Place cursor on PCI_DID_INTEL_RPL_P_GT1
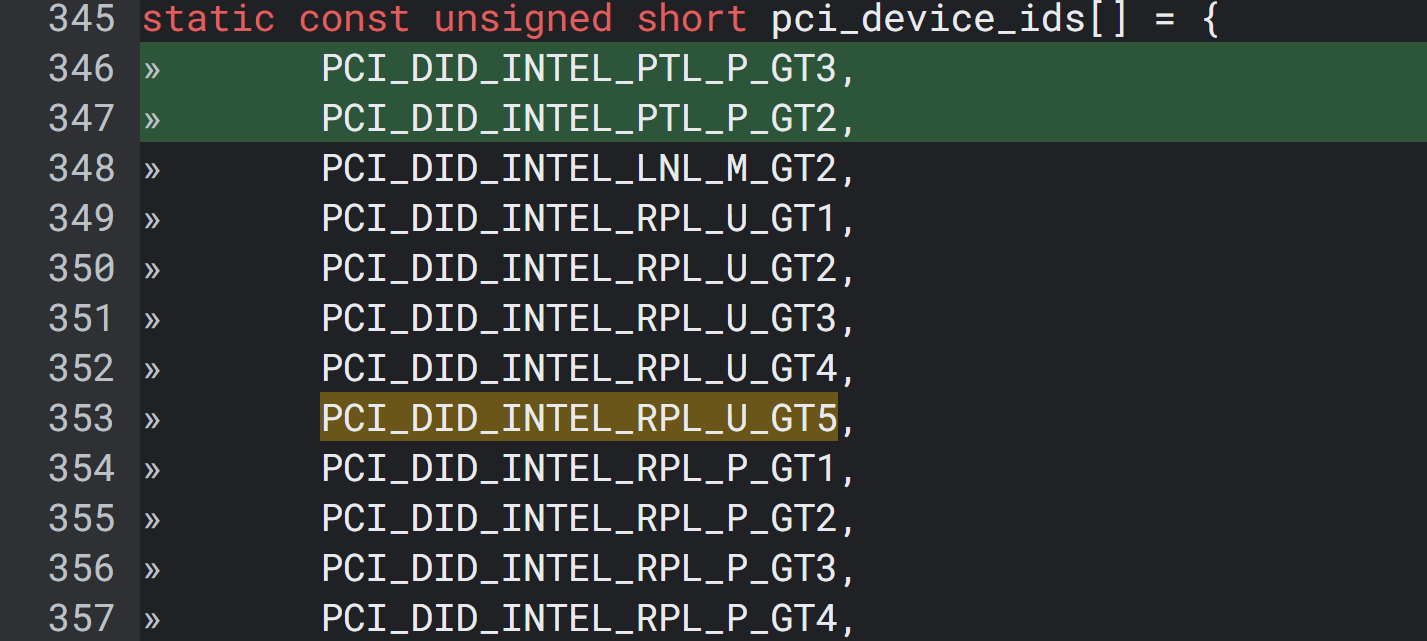Screen dimensions: 1427x641 (x=578, y=469)
